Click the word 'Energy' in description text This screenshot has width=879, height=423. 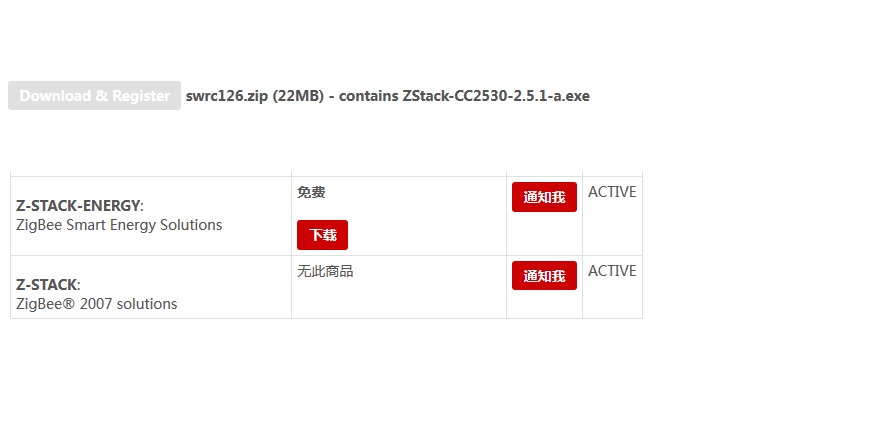[x=134, y=225]
